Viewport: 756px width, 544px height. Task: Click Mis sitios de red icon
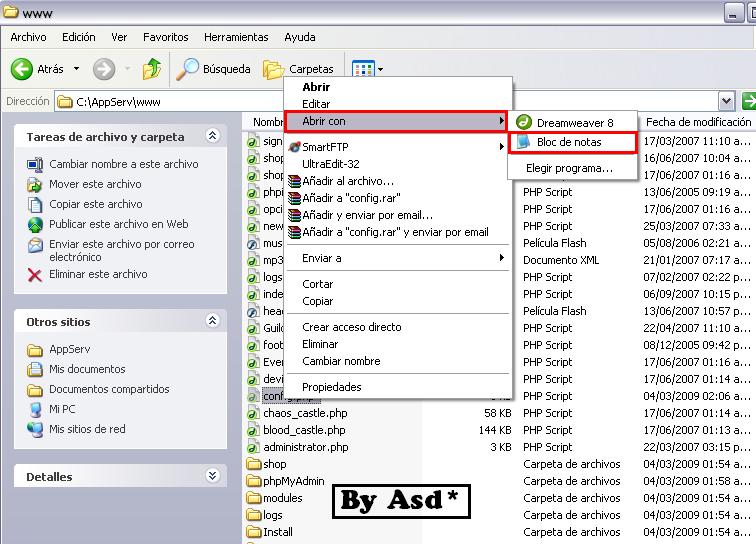coord(35,429)
